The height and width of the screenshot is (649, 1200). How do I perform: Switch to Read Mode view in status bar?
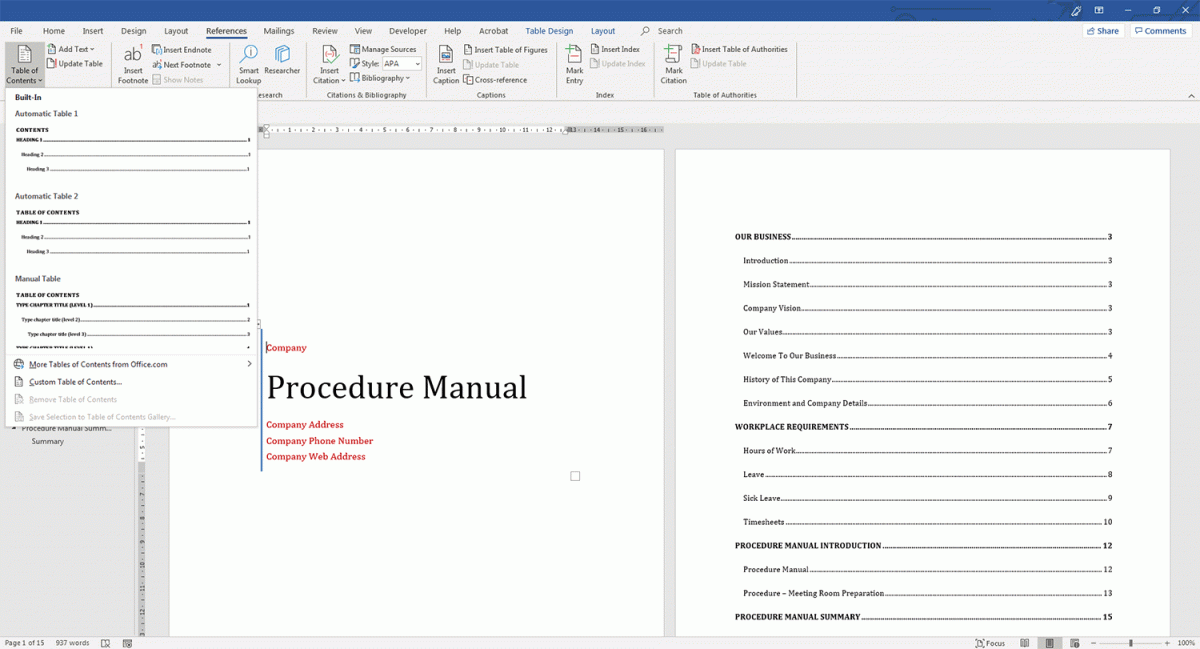pos(1024,643)
